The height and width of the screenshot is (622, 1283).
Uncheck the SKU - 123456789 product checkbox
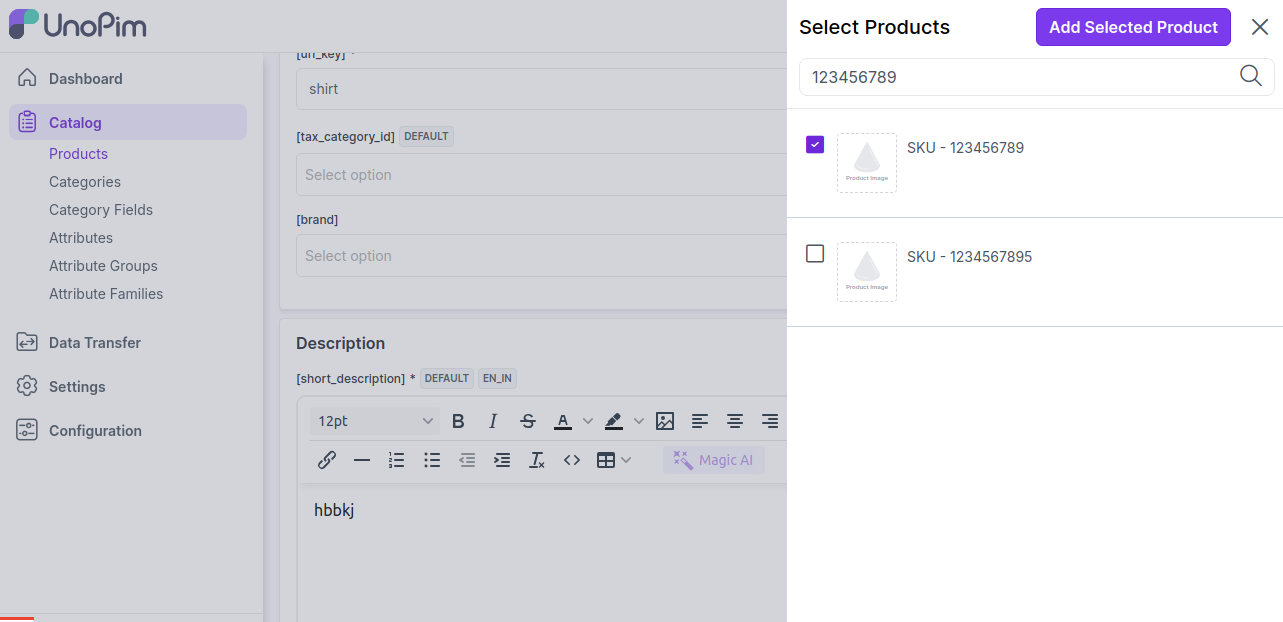pos(815,145)
